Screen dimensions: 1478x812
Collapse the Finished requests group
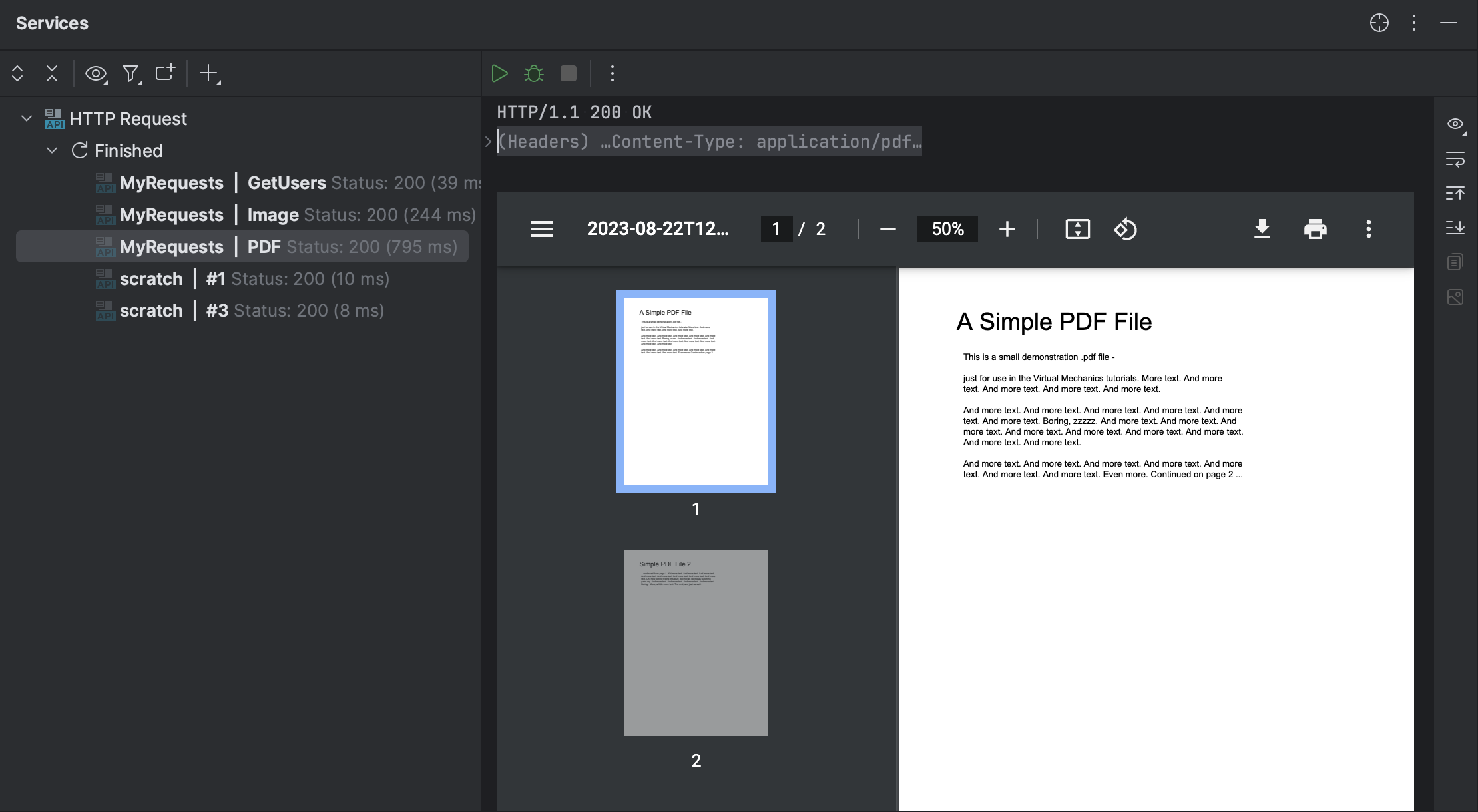point(52,150)
